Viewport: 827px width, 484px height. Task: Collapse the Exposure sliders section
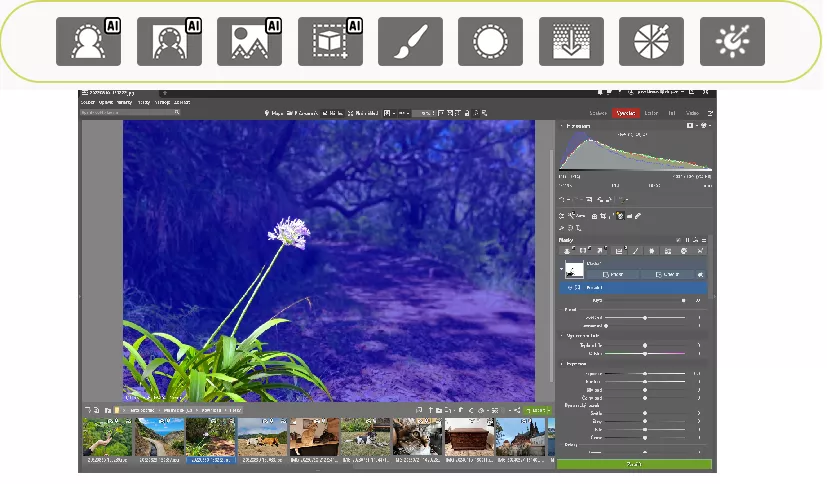click(562, 364)
